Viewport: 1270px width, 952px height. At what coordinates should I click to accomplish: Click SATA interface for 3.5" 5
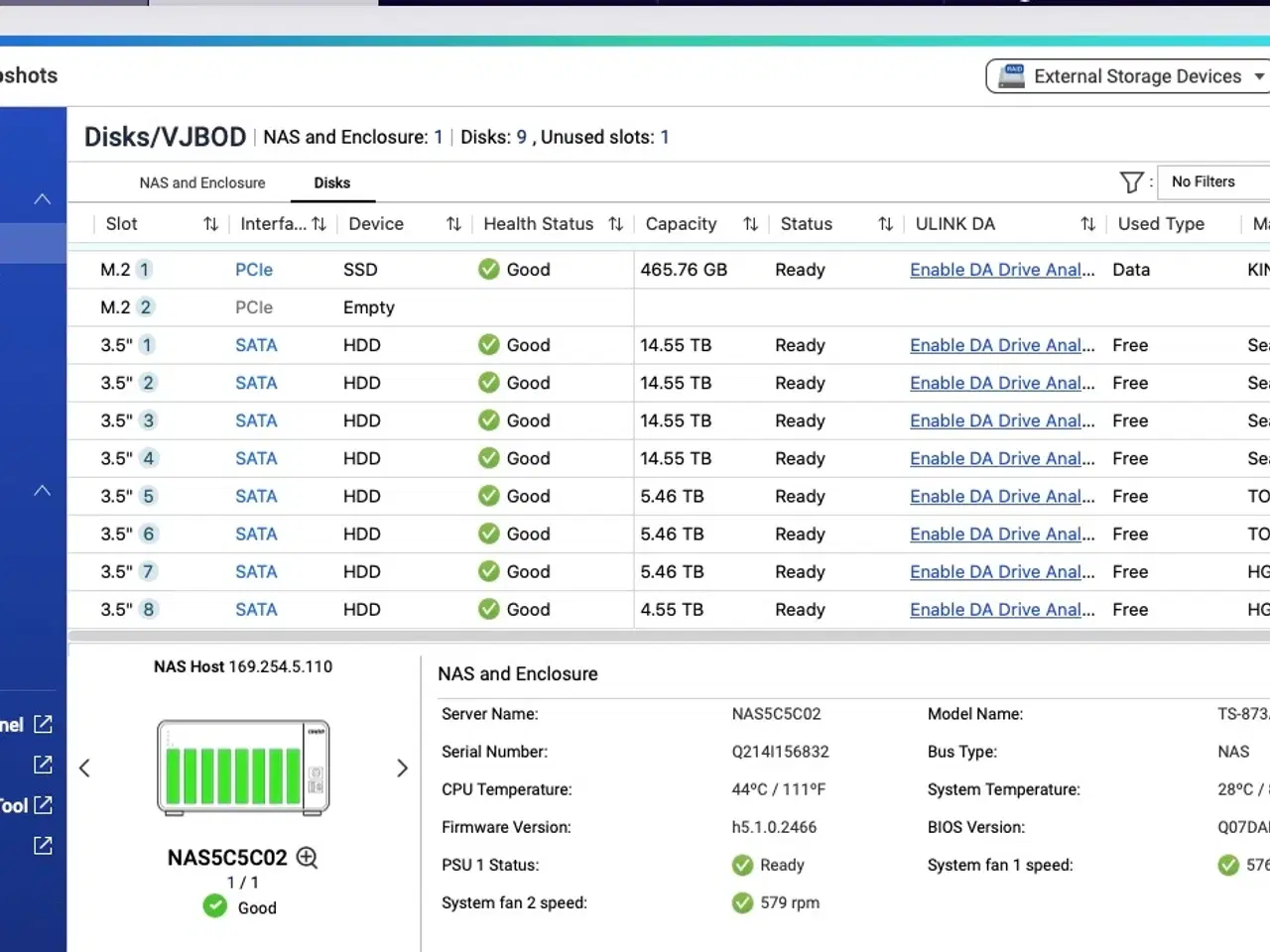[256, 496]
